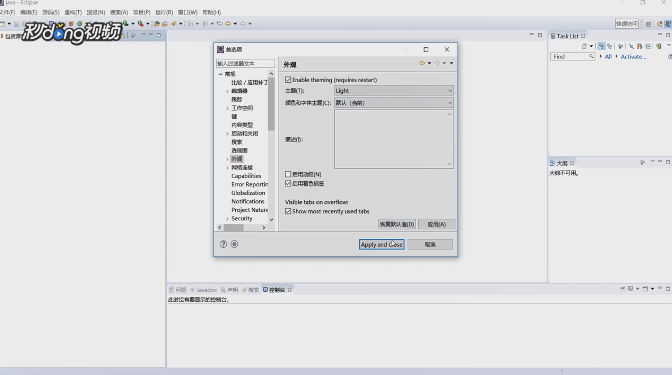Click Apply and Close button
The width and height of the screenshot is (672, 375).
click(x=381, y=245)
